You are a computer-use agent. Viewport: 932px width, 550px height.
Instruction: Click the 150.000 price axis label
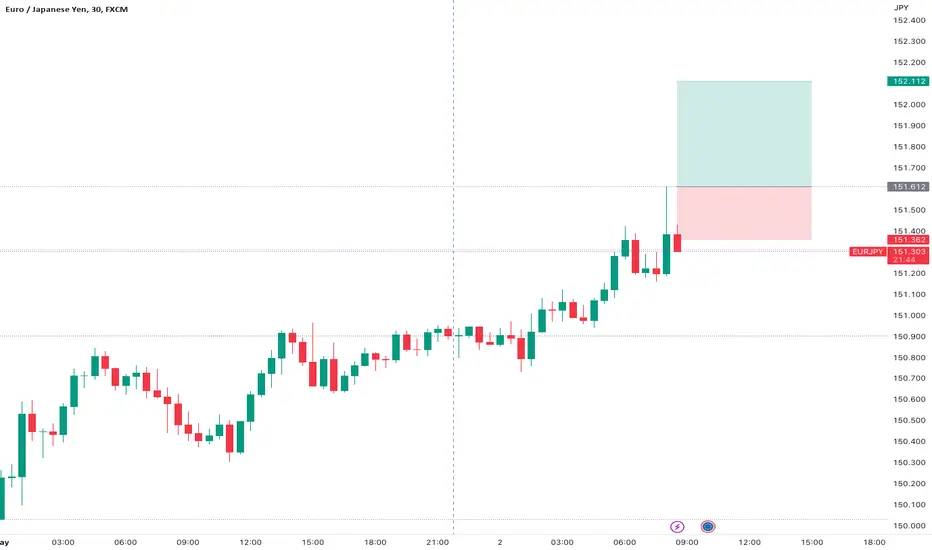[909, 526]
